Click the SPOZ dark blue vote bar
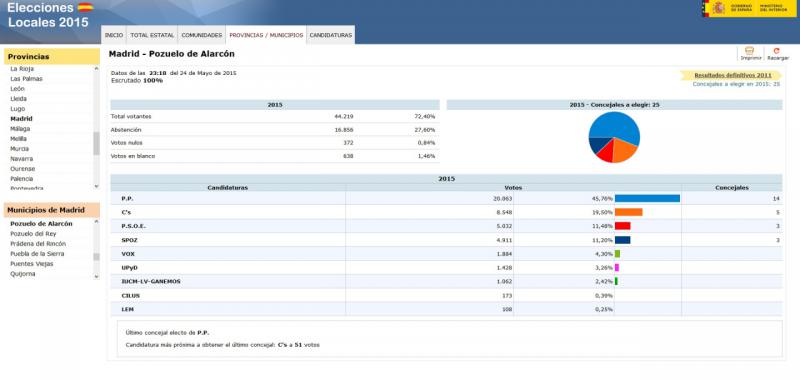The width and height of the screenshot is (800, 380). [x=622, y=240]
